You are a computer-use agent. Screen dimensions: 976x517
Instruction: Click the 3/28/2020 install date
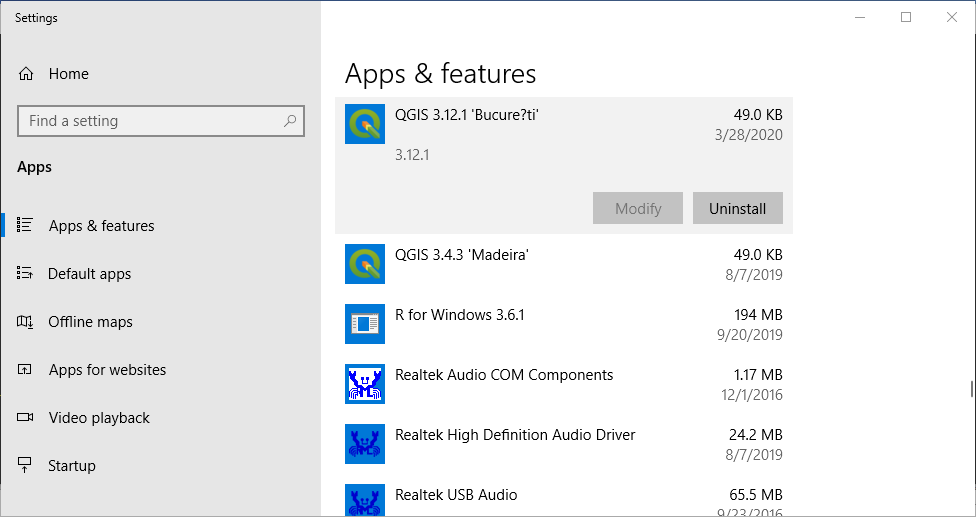coord(749,135)
